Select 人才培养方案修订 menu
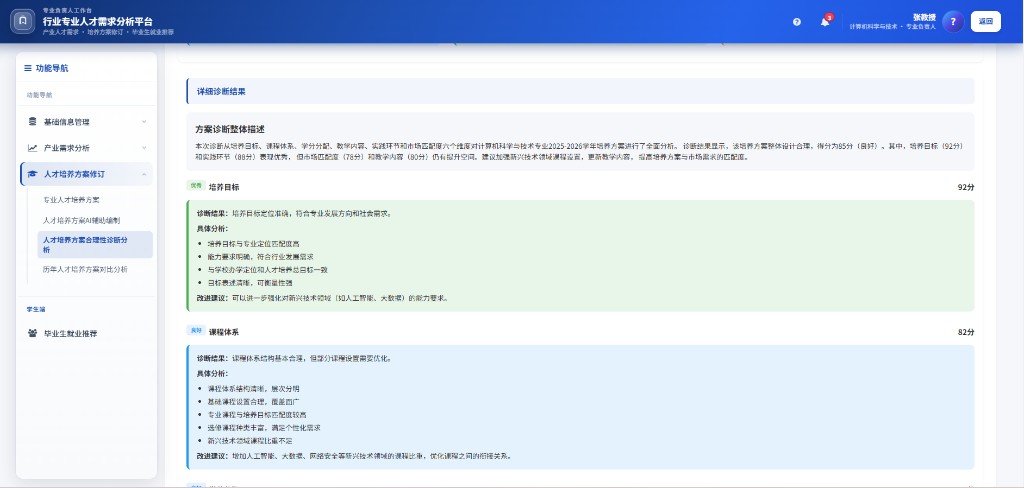 pyautogui.click(x=86, y=174)
